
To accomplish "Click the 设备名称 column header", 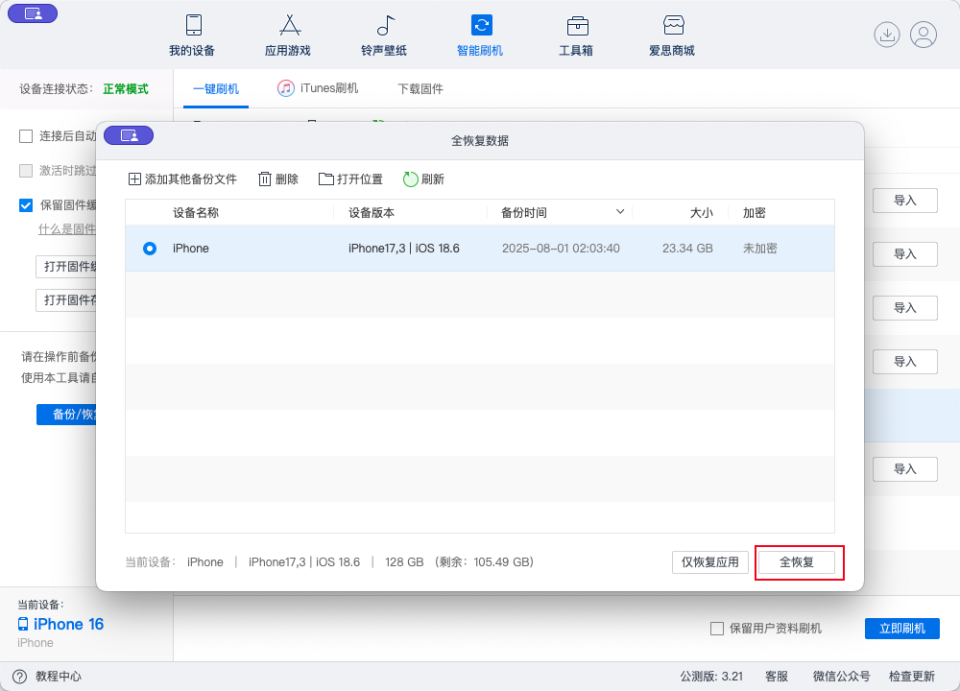I will pos(196,213).
